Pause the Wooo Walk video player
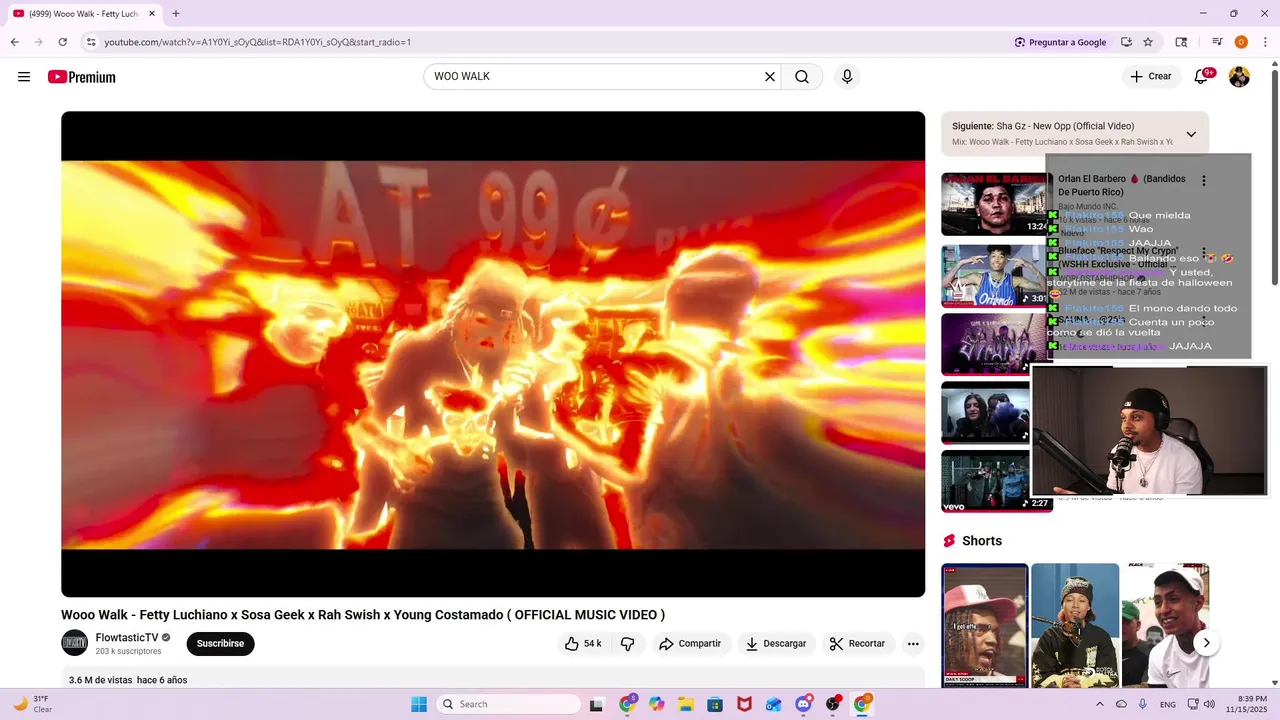1280x720 pixels. point(493,354)
